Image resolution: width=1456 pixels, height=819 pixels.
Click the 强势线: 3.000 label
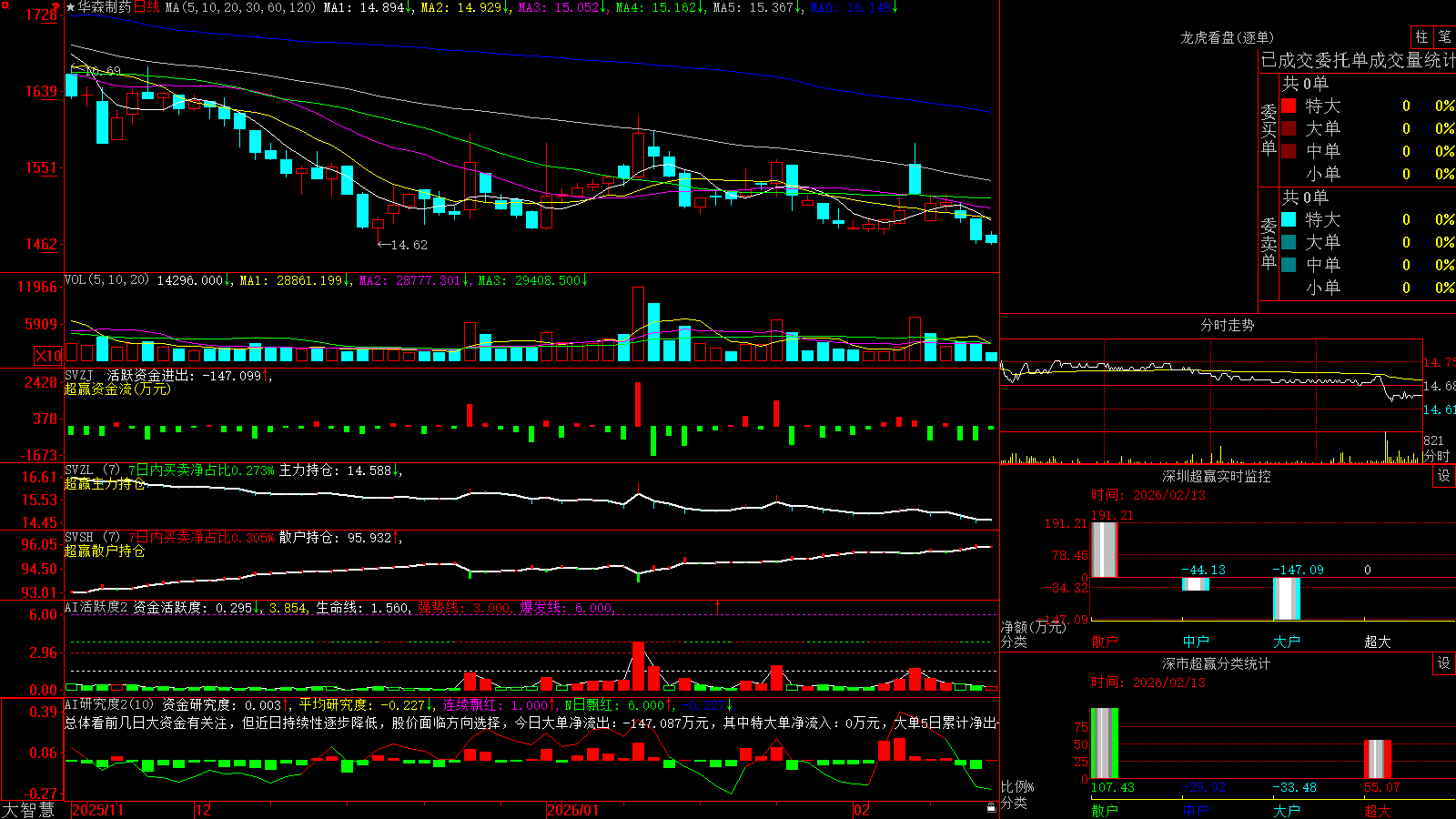pyautogui.click(x=465, y=607)
